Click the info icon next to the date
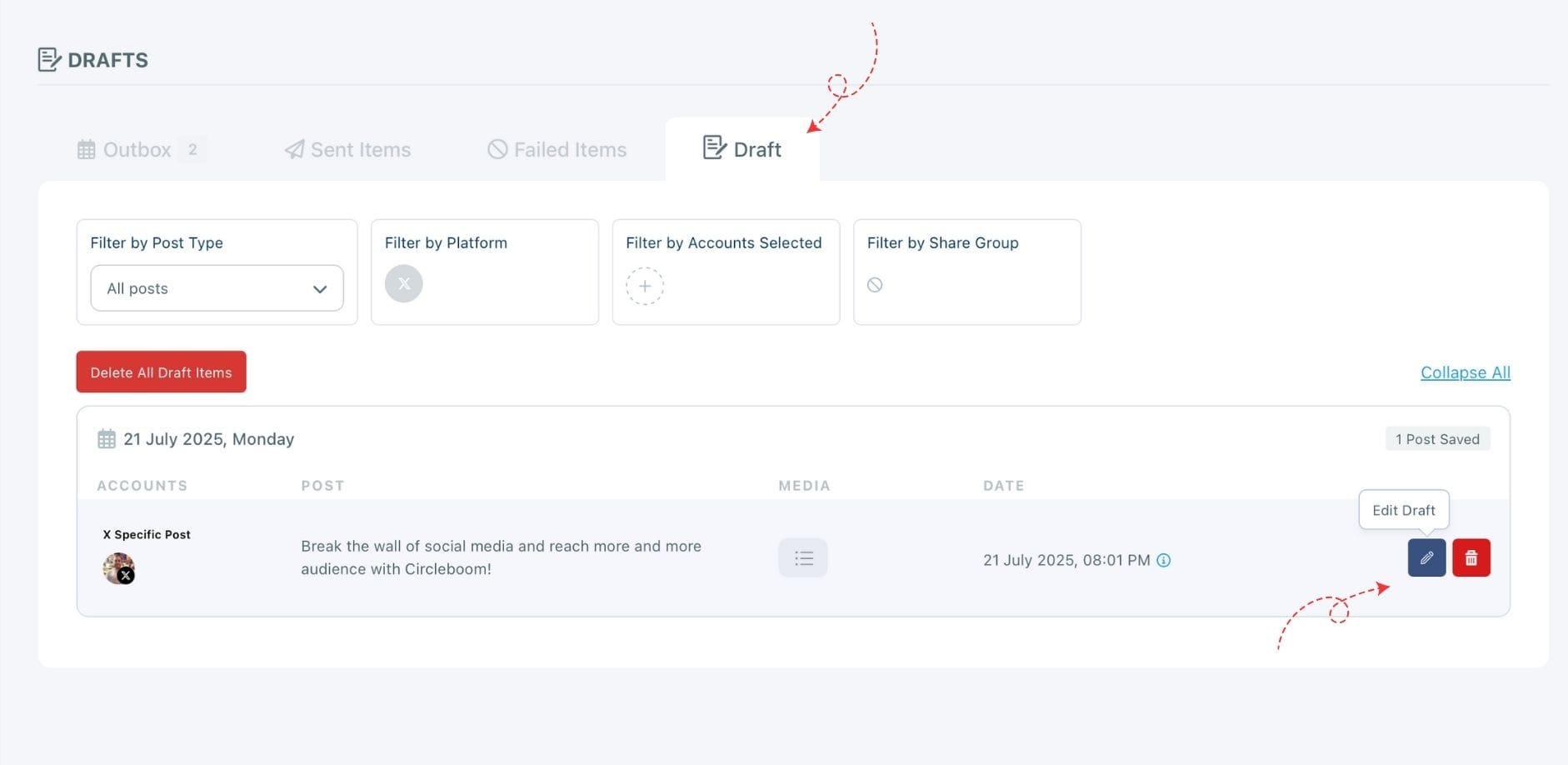Screen dimensions: 1568x765 point(1163,560)
